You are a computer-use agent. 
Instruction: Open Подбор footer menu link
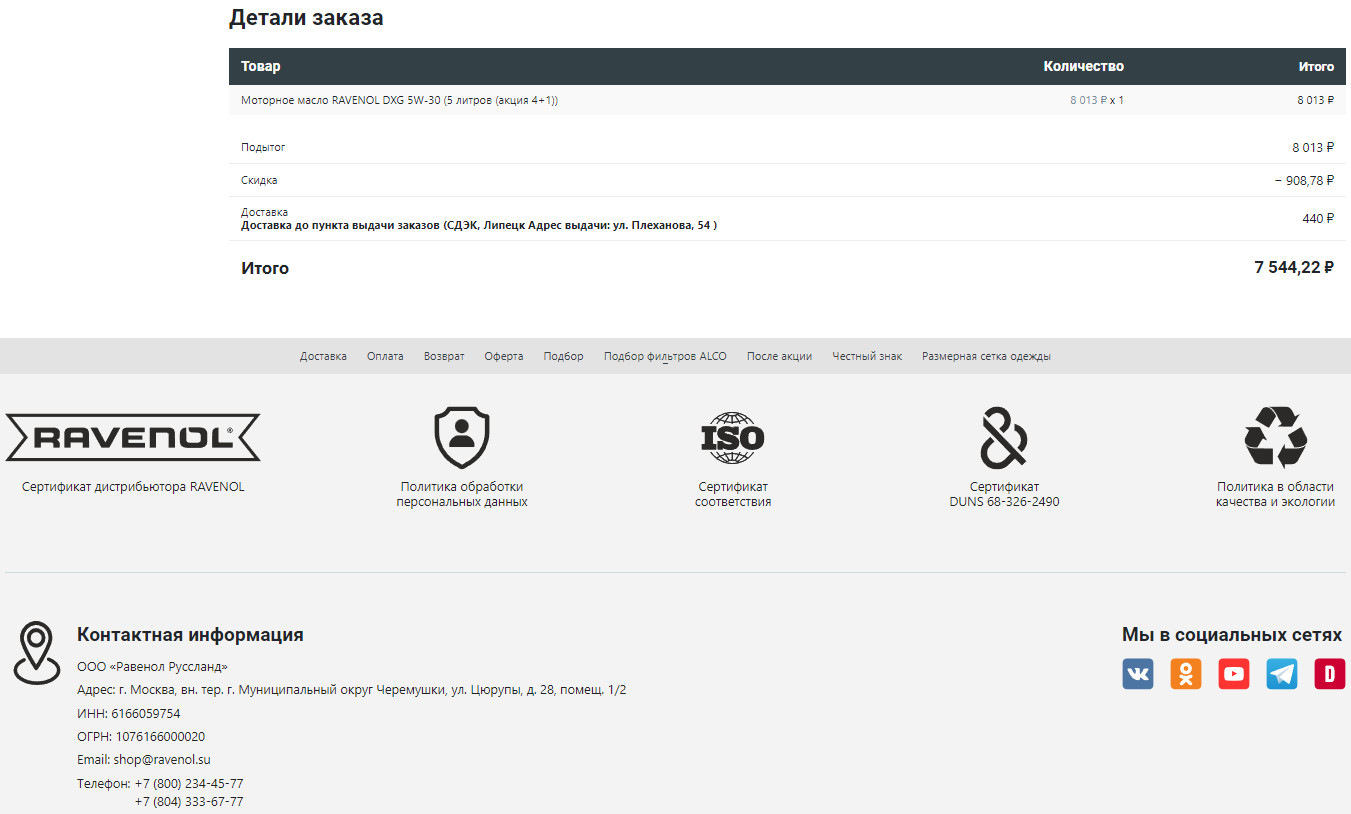click(564, 356)
